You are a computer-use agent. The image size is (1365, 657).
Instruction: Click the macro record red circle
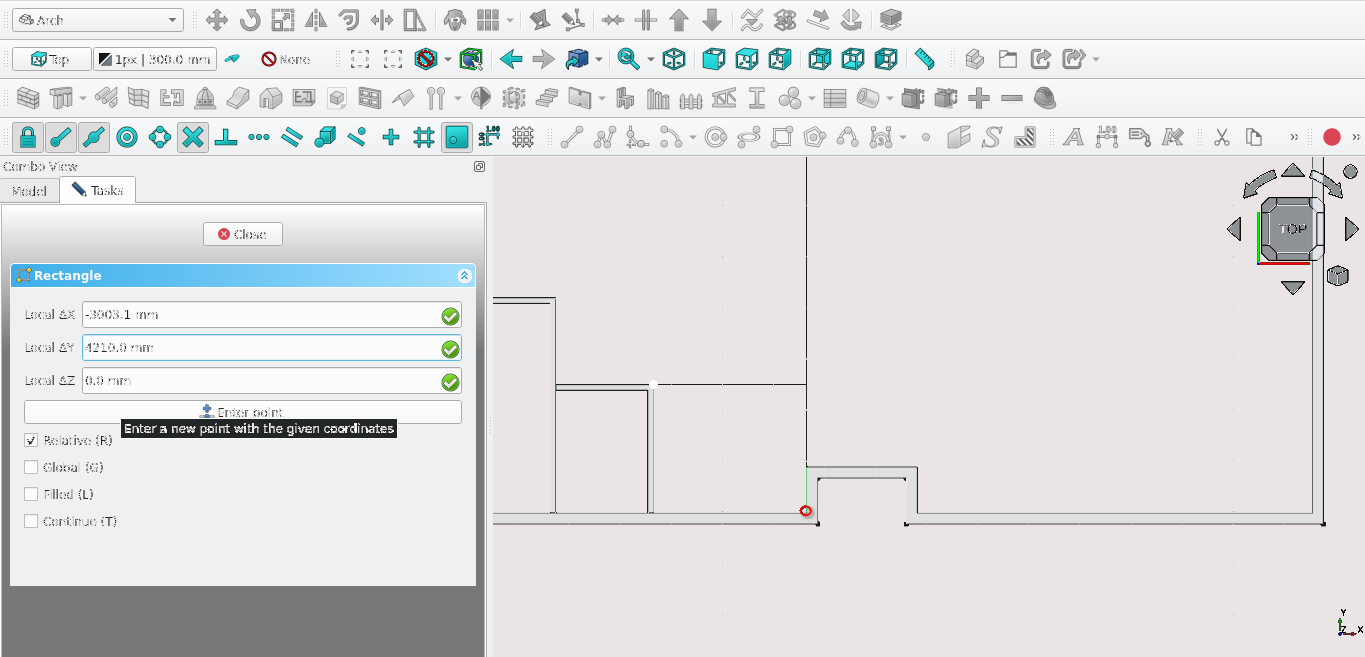coord(1331,137)
